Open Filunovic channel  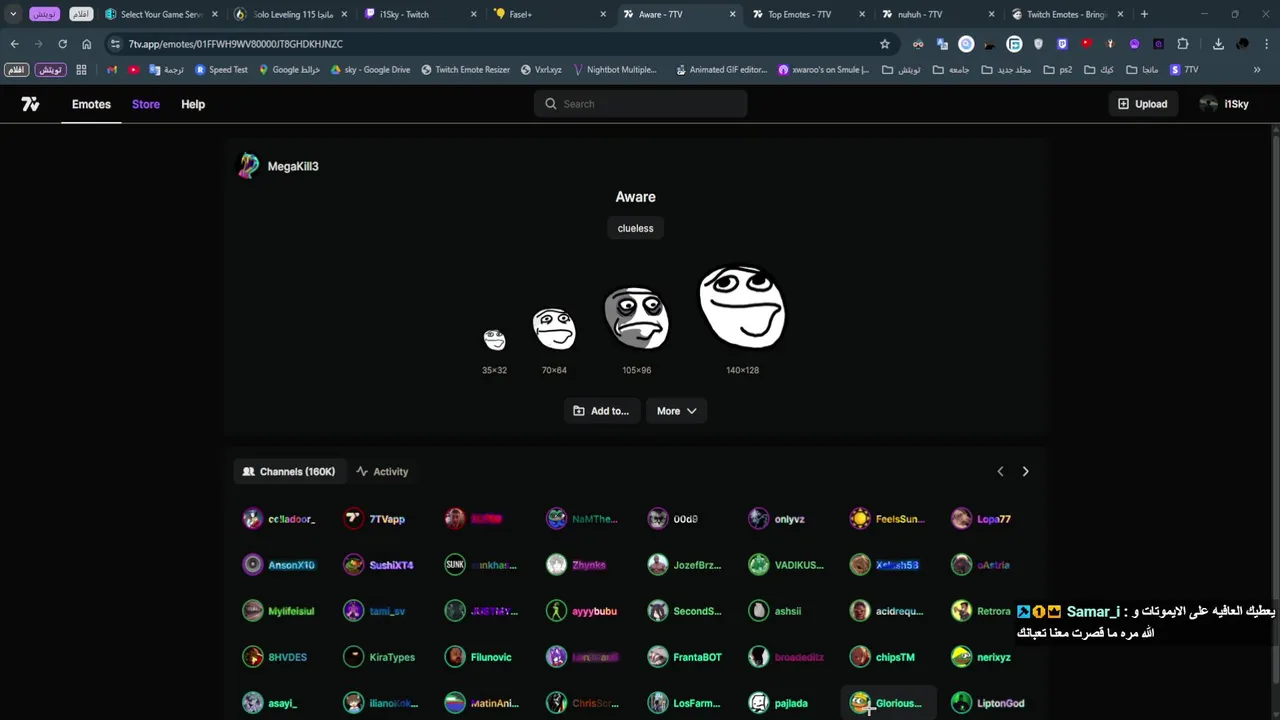click(x=478, y=657)
